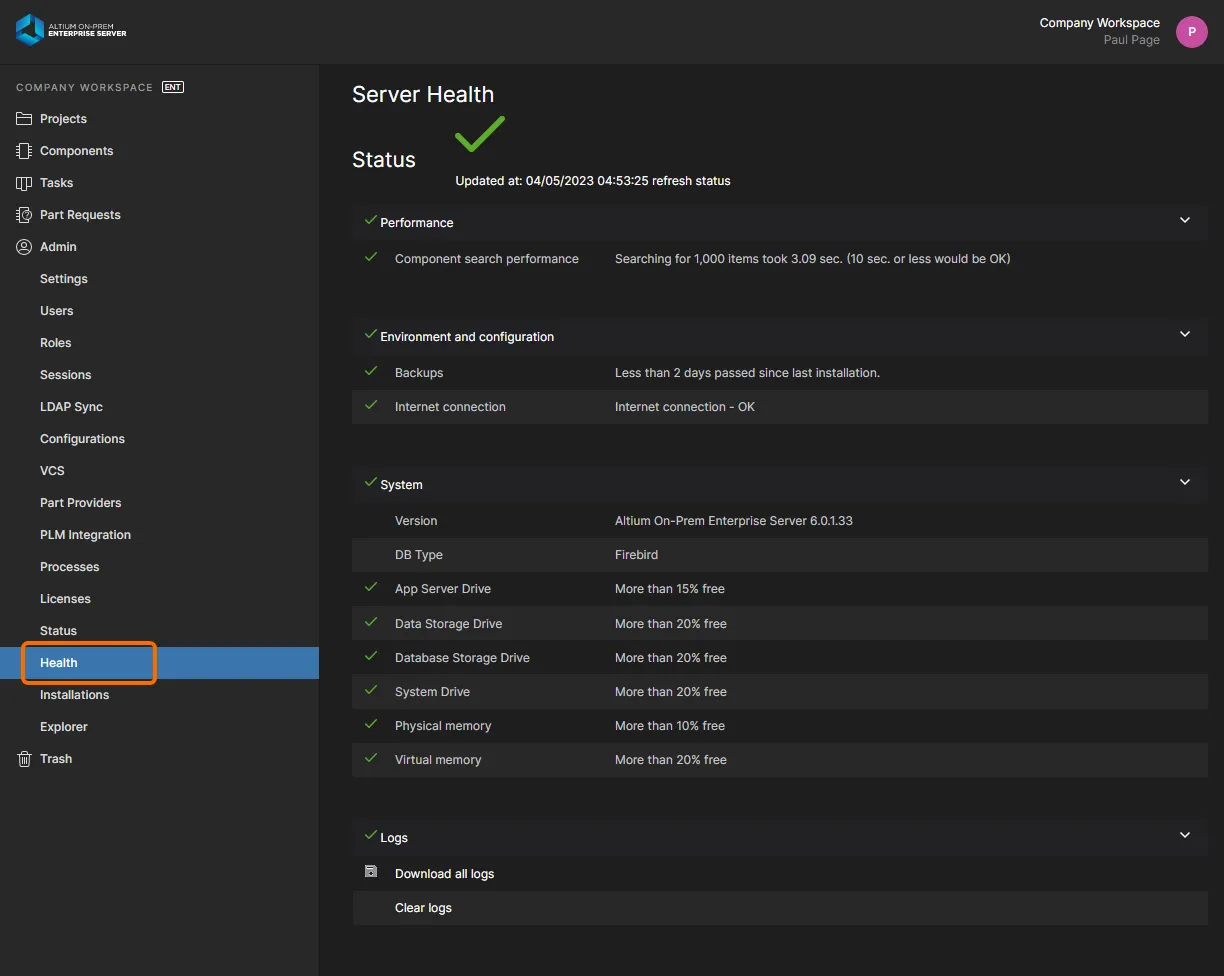Click the Part Requests icon
Screen dimensions: 1224x976
[24, 215]
